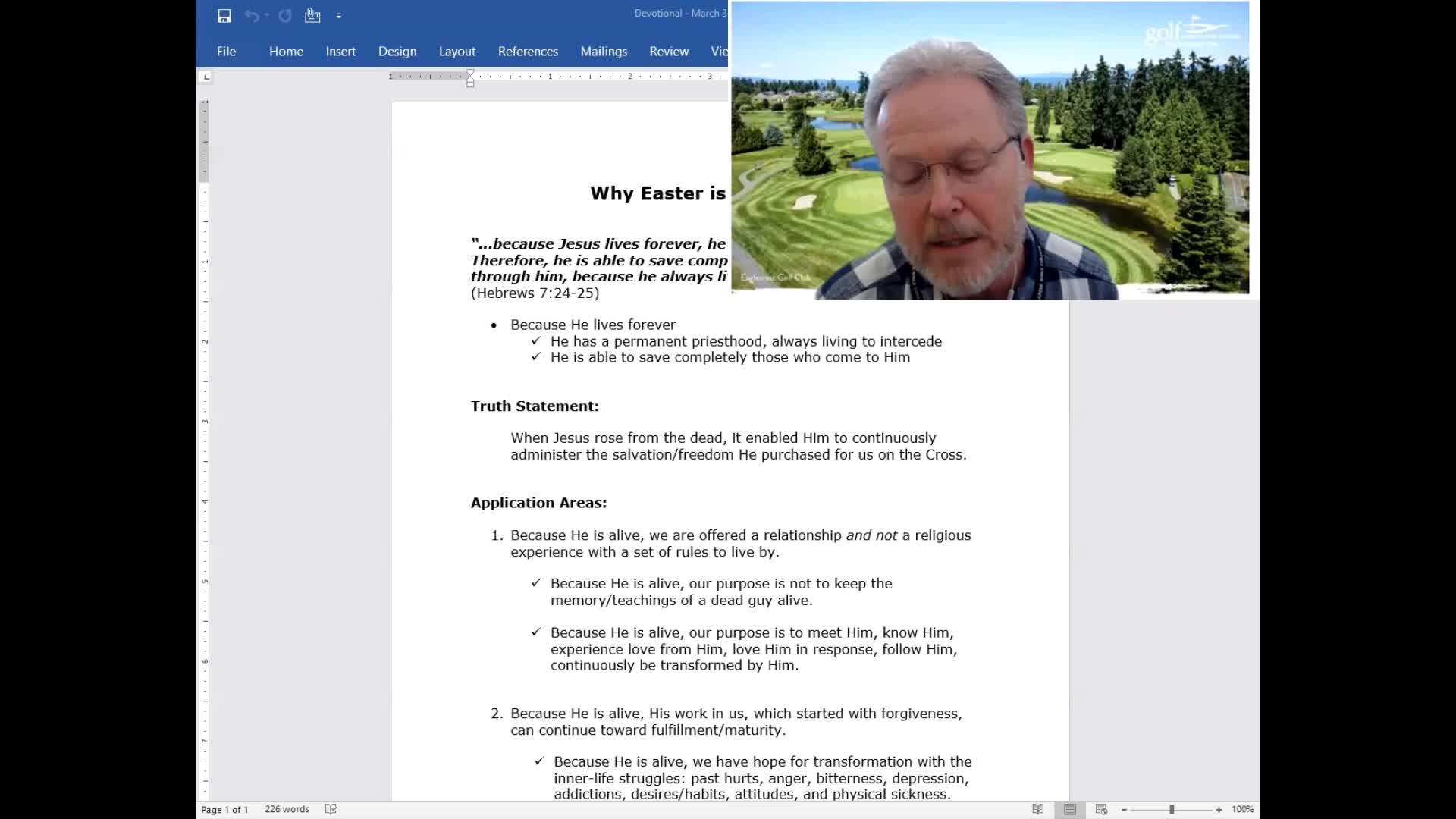Click the Save icon in quick access toolbar

[224, 15]
